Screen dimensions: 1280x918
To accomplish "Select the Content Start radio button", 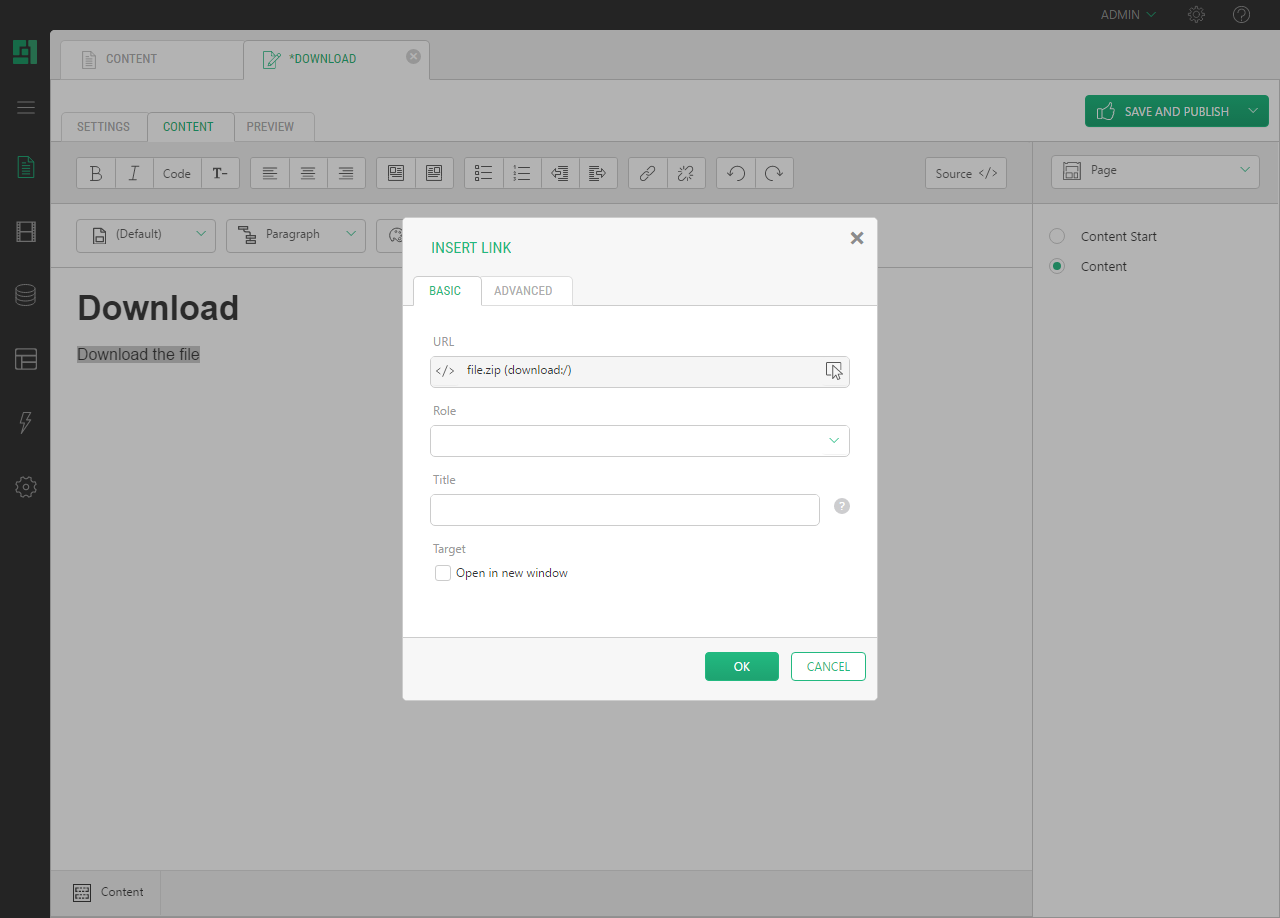I will (x=1057, y=236).
